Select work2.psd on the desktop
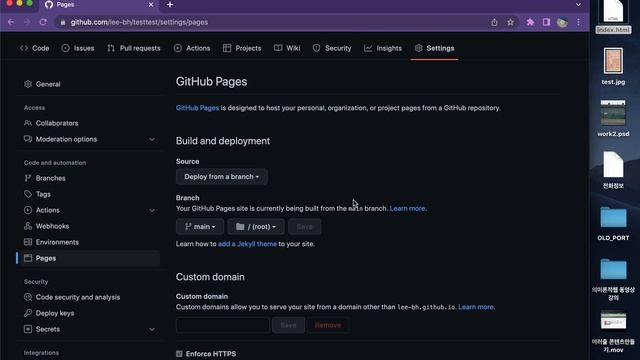Image resolution: width=640 pixels, height=360 pixels. [613, 118]
